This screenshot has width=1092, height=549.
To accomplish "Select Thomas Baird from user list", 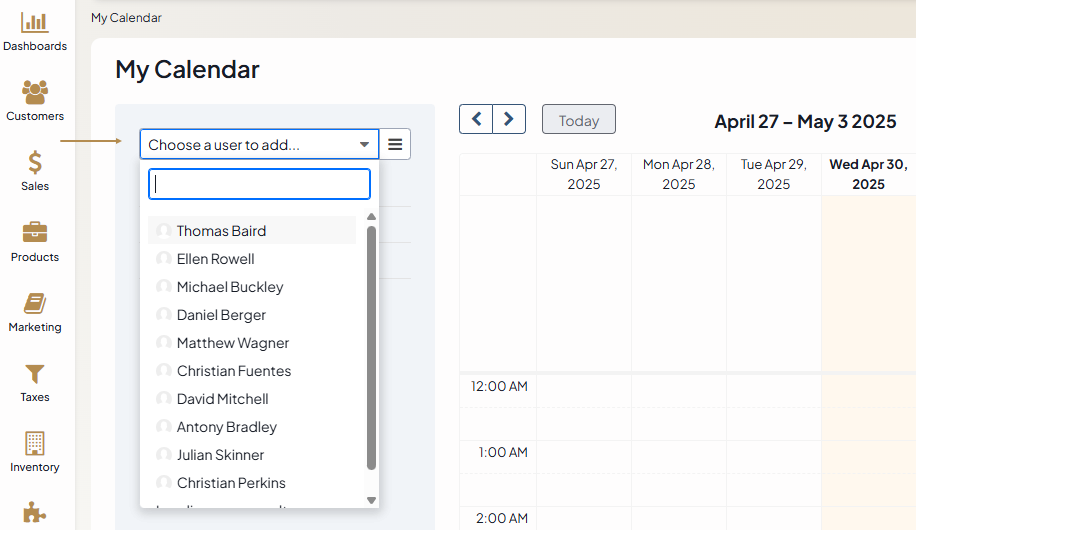I will pyautogui.click(x=221, y=231).
